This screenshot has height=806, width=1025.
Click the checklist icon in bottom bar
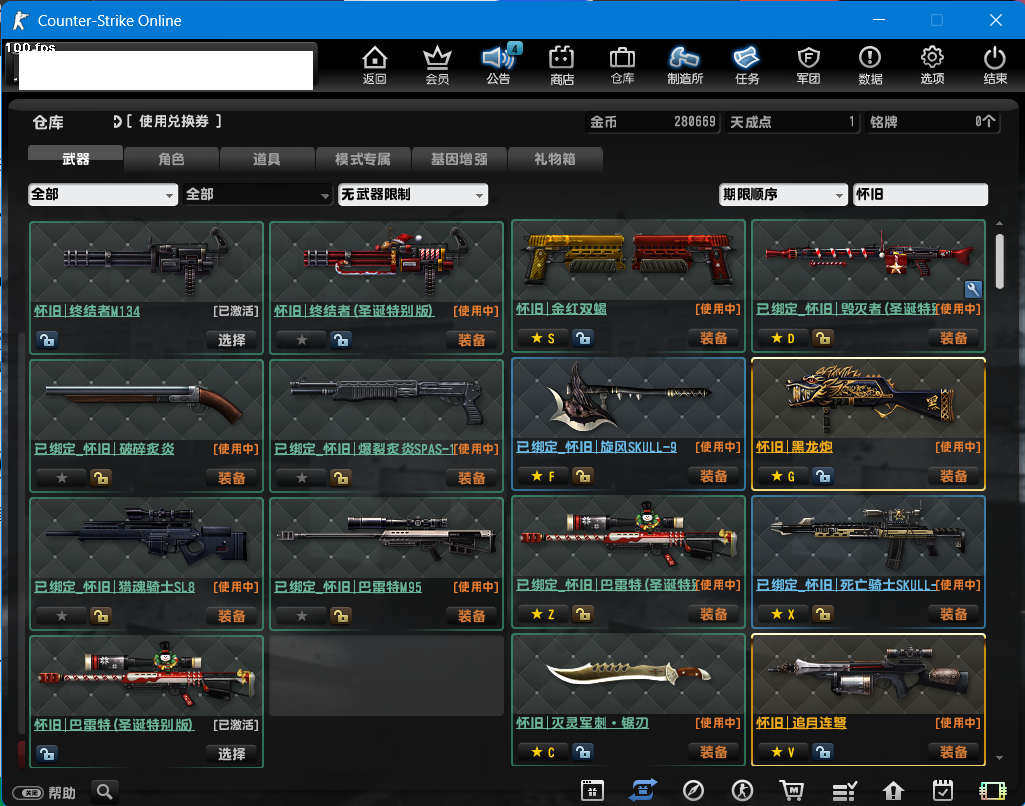(x=844, y=791)
